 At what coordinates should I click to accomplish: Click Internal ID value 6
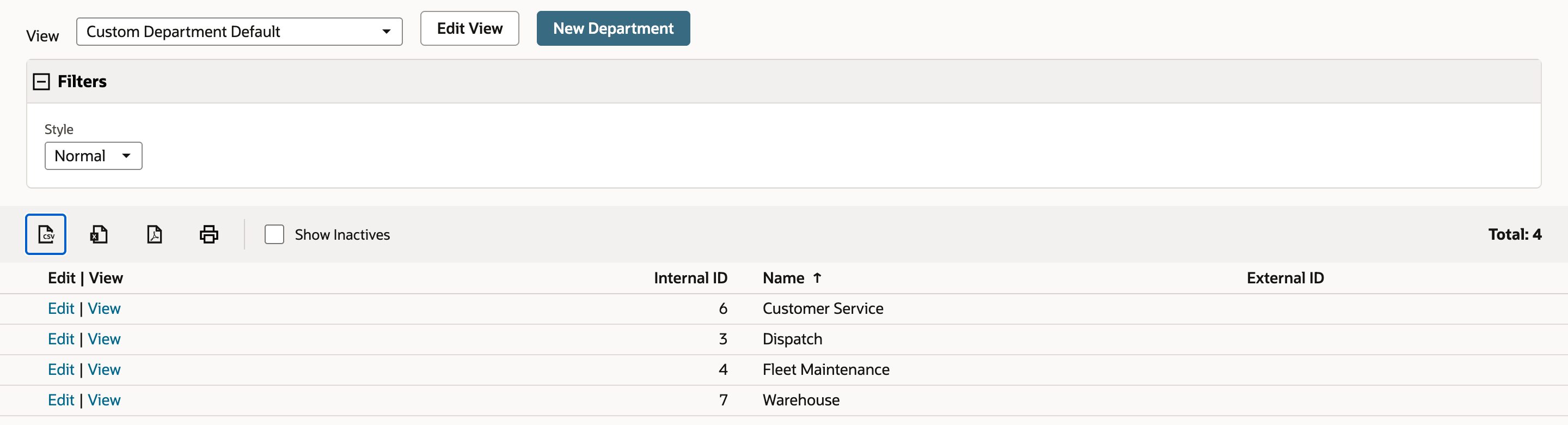(x=722, y=309)
